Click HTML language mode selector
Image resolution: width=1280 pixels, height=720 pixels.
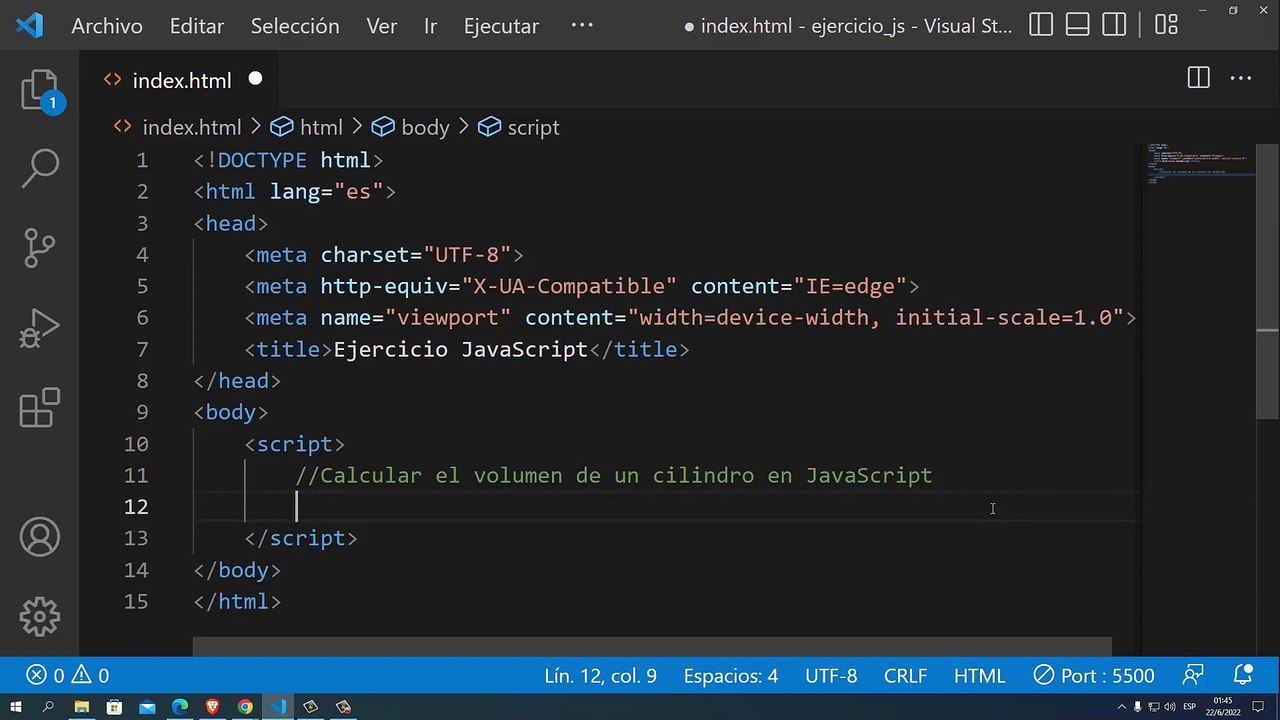[x=979, y=676]
